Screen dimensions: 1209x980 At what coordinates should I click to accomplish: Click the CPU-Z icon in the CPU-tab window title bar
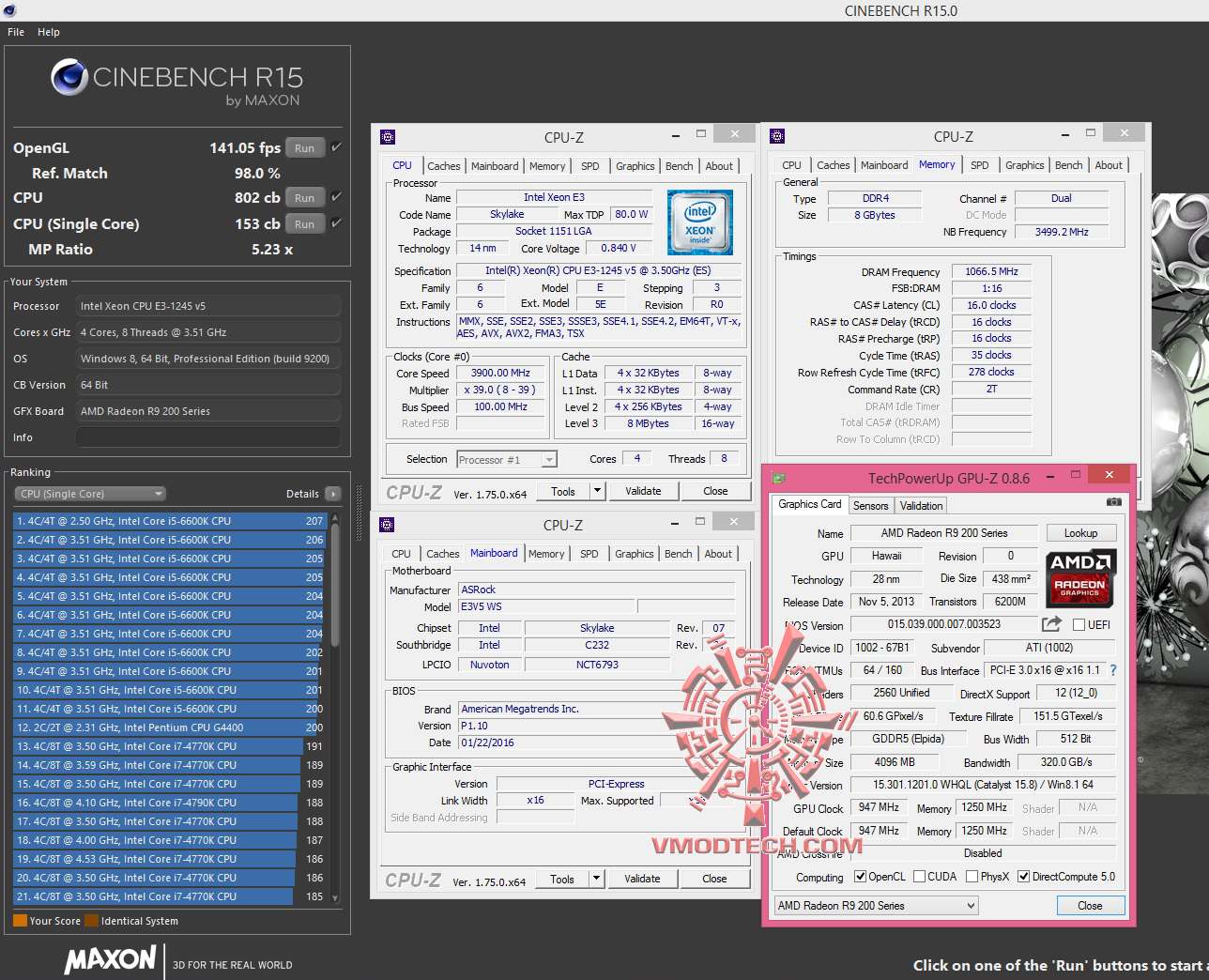coord(388,137)
